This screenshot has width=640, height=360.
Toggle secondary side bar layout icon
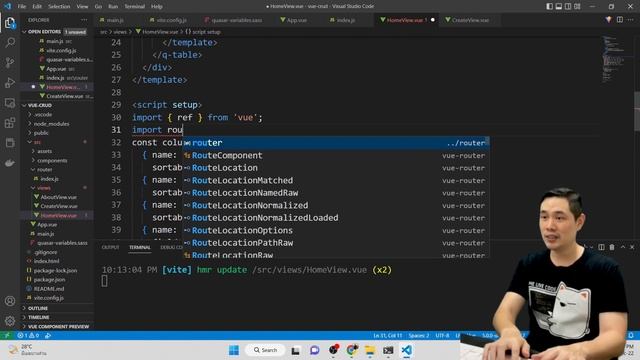(568, 6)
